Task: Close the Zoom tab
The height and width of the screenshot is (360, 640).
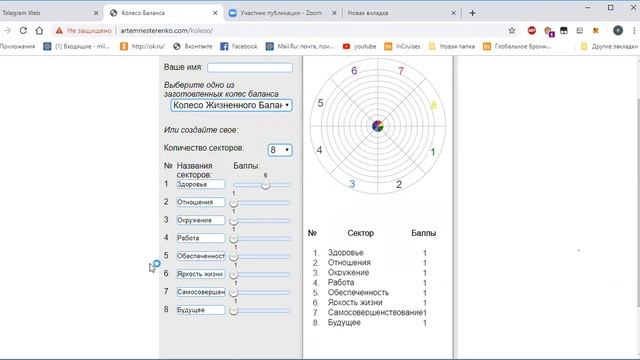Action: (x=334, y=13)
